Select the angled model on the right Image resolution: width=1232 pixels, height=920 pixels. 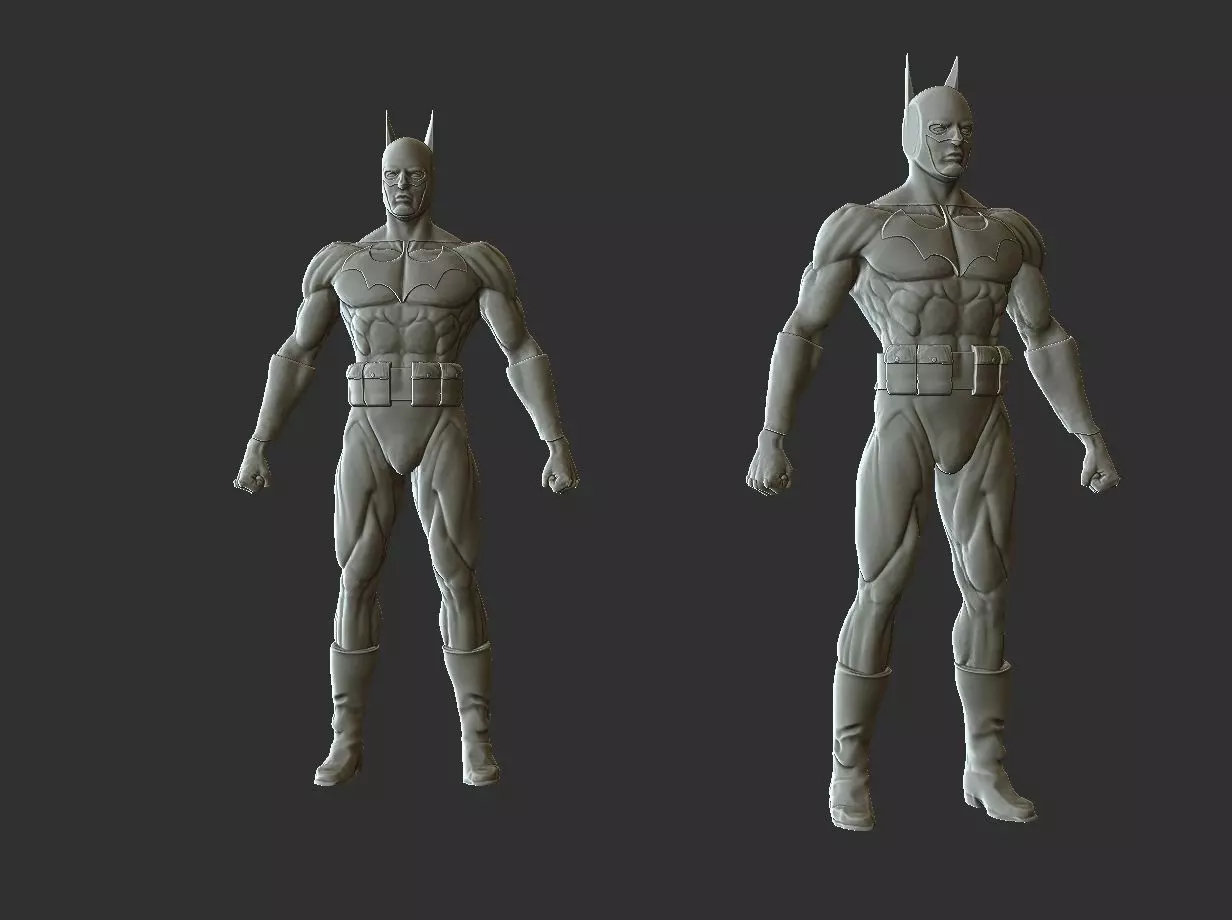pos(932,441)
